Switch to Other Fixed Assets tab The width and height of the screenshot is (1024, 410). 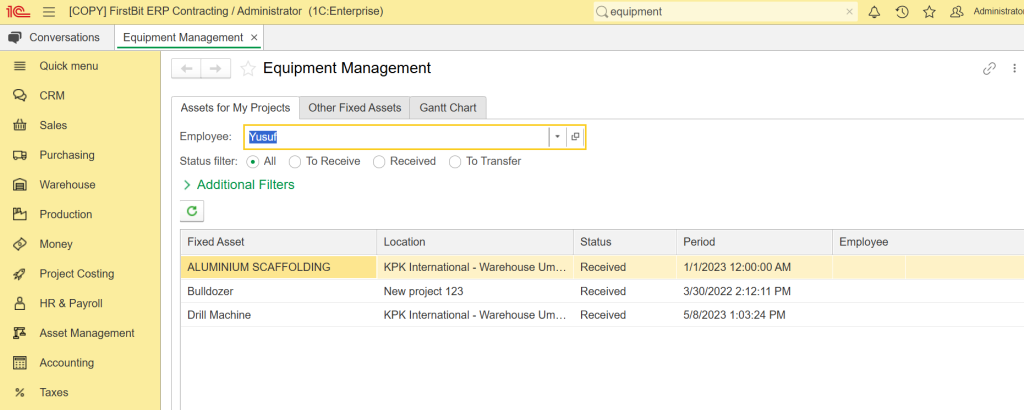pyautogui.click(x=355, y=108)
